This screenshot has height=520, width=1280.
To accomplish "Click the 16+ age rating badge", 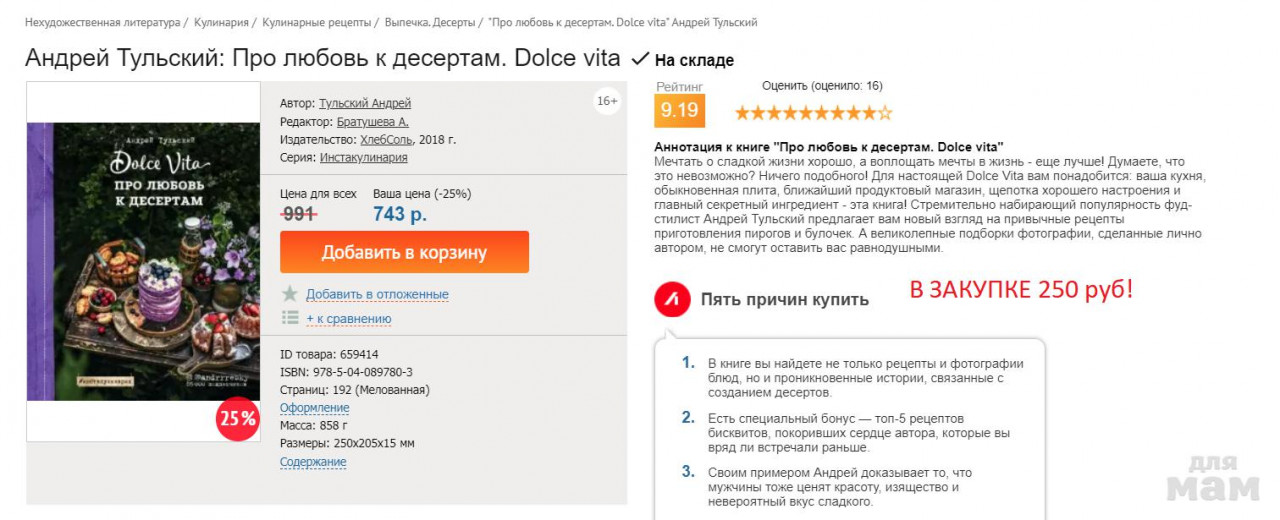I will click(607, 101).
